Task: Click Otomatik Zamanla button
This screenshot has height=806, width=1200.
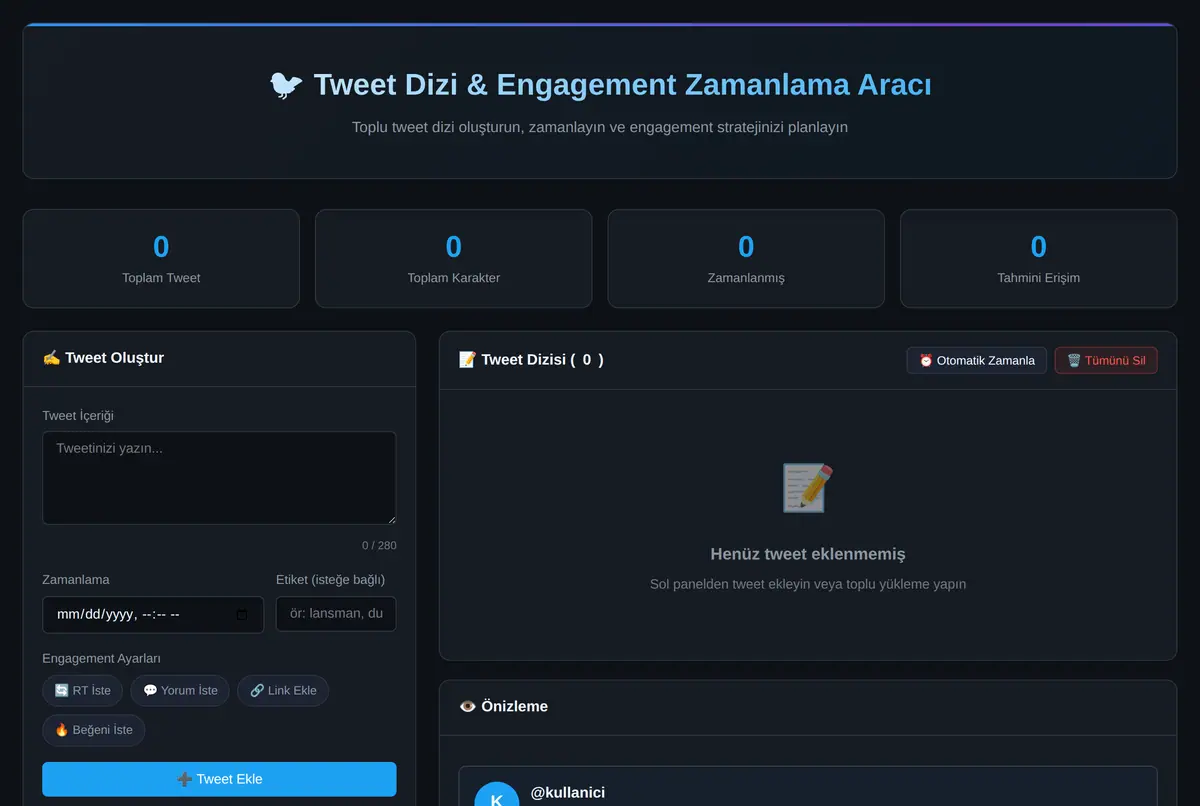Action: pyautogui.click(x=977, y=360)
